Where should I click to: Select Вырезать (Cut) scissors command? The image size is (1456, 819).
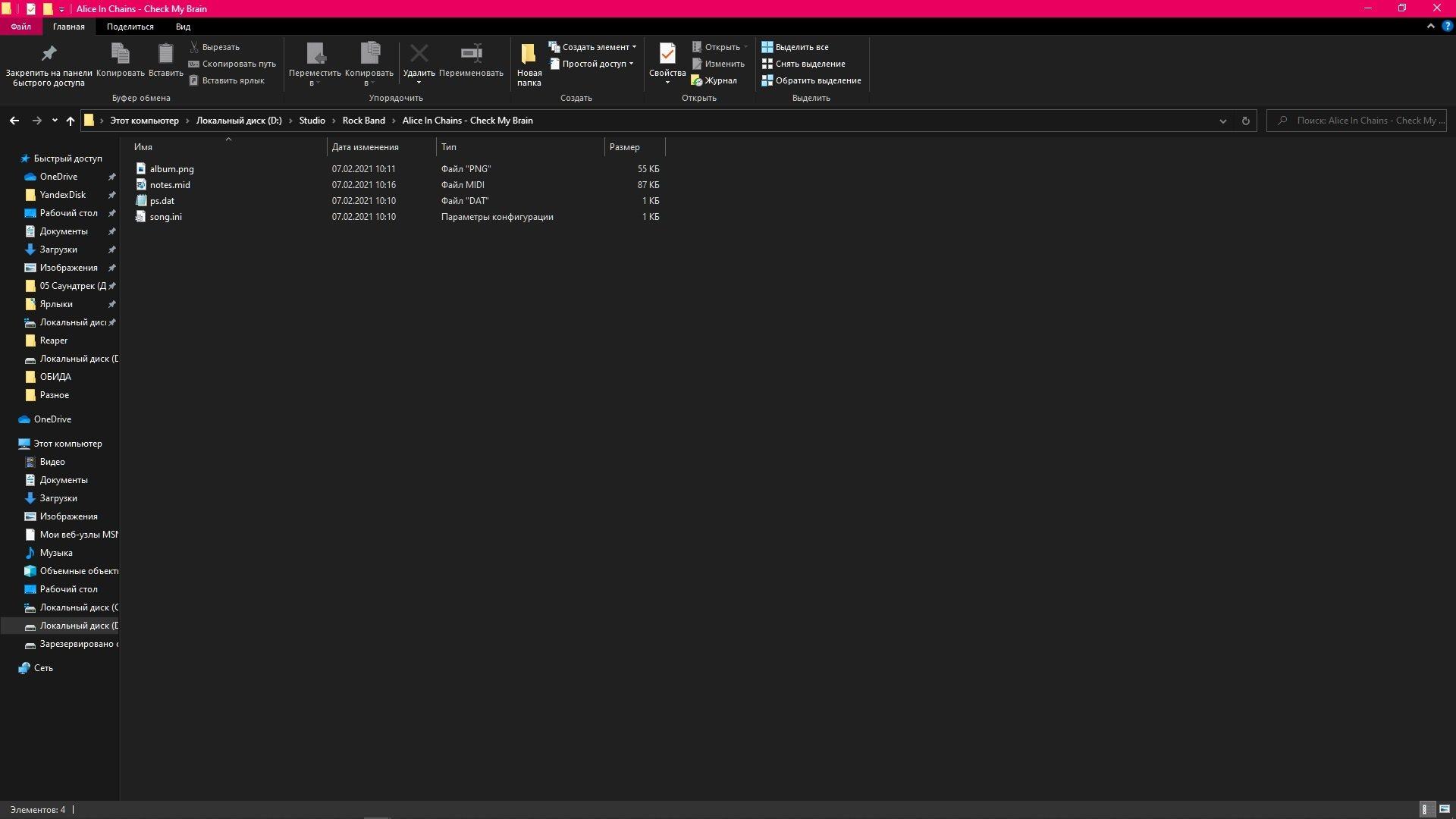(x=214, y=47)
